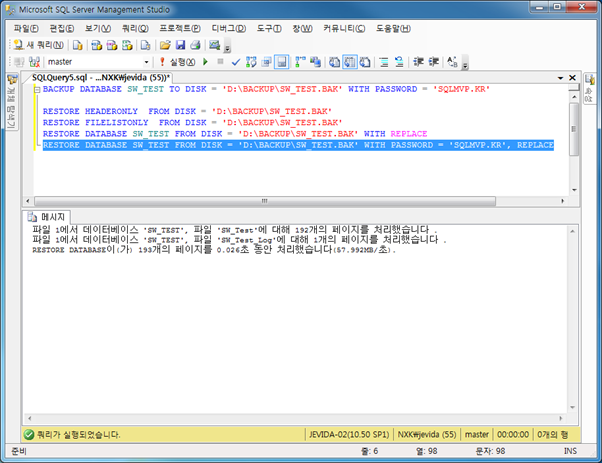The width and height of the screenshot is (602, 463).
Task: Open the 쿼리(Q) menu
Action: click(135, 28)
